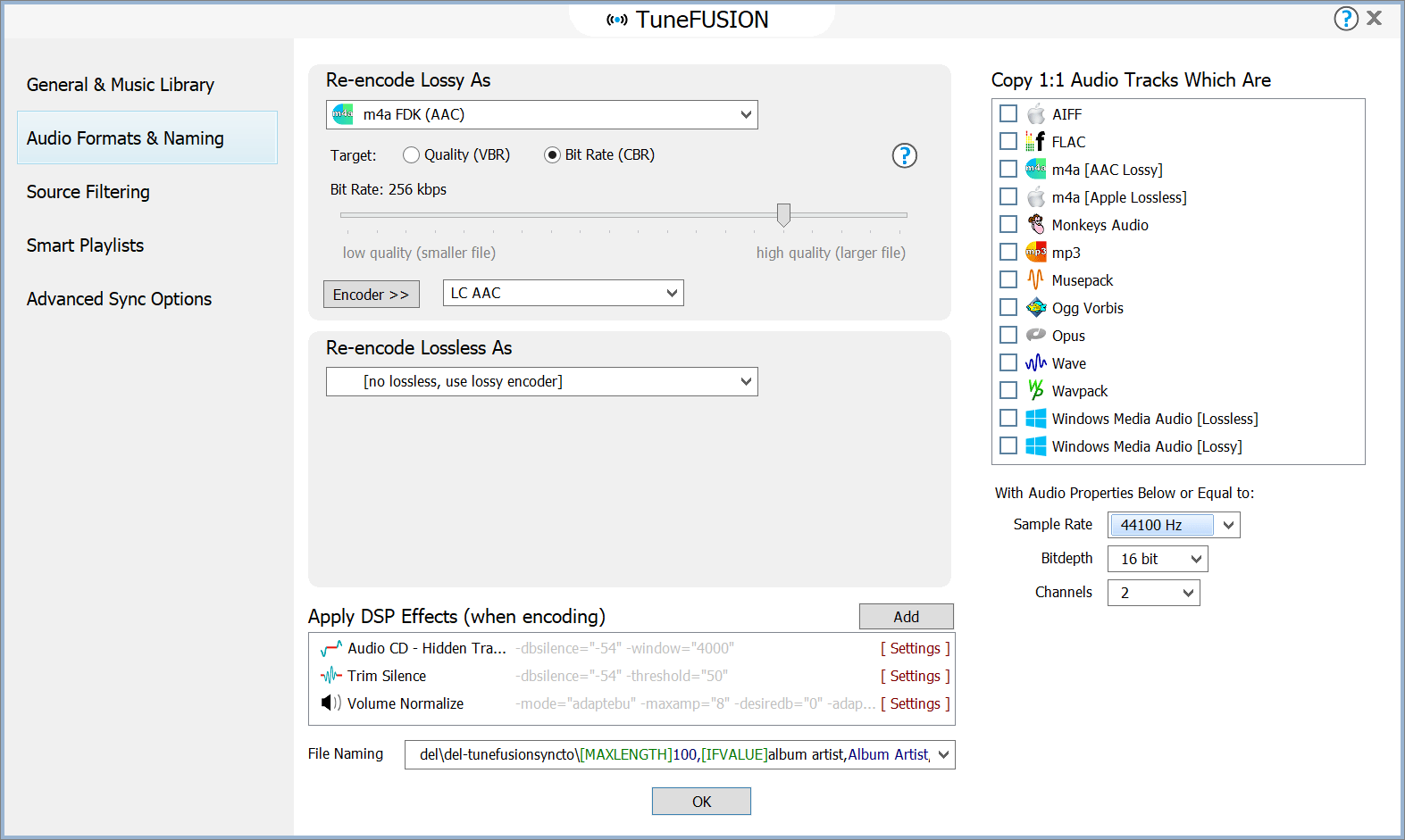The image size is (1405, 840).
Task: Select the Quality (VBR) radio button
Action: coord(411,155)
